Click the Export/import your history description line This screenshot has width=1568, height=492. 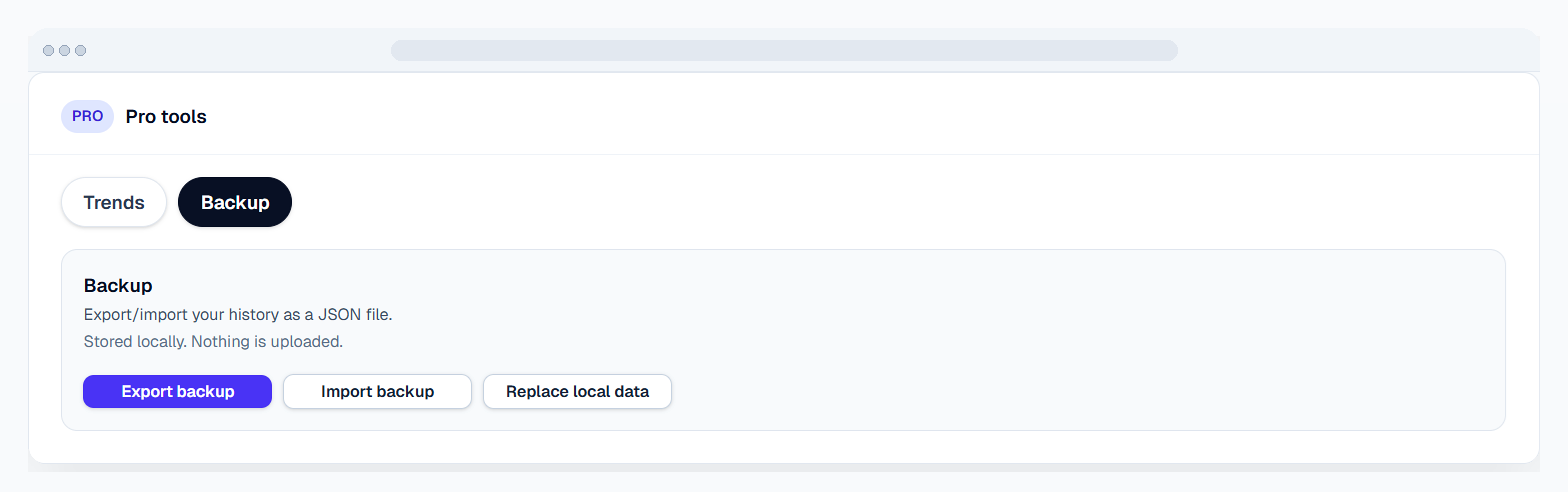point(238,315)
